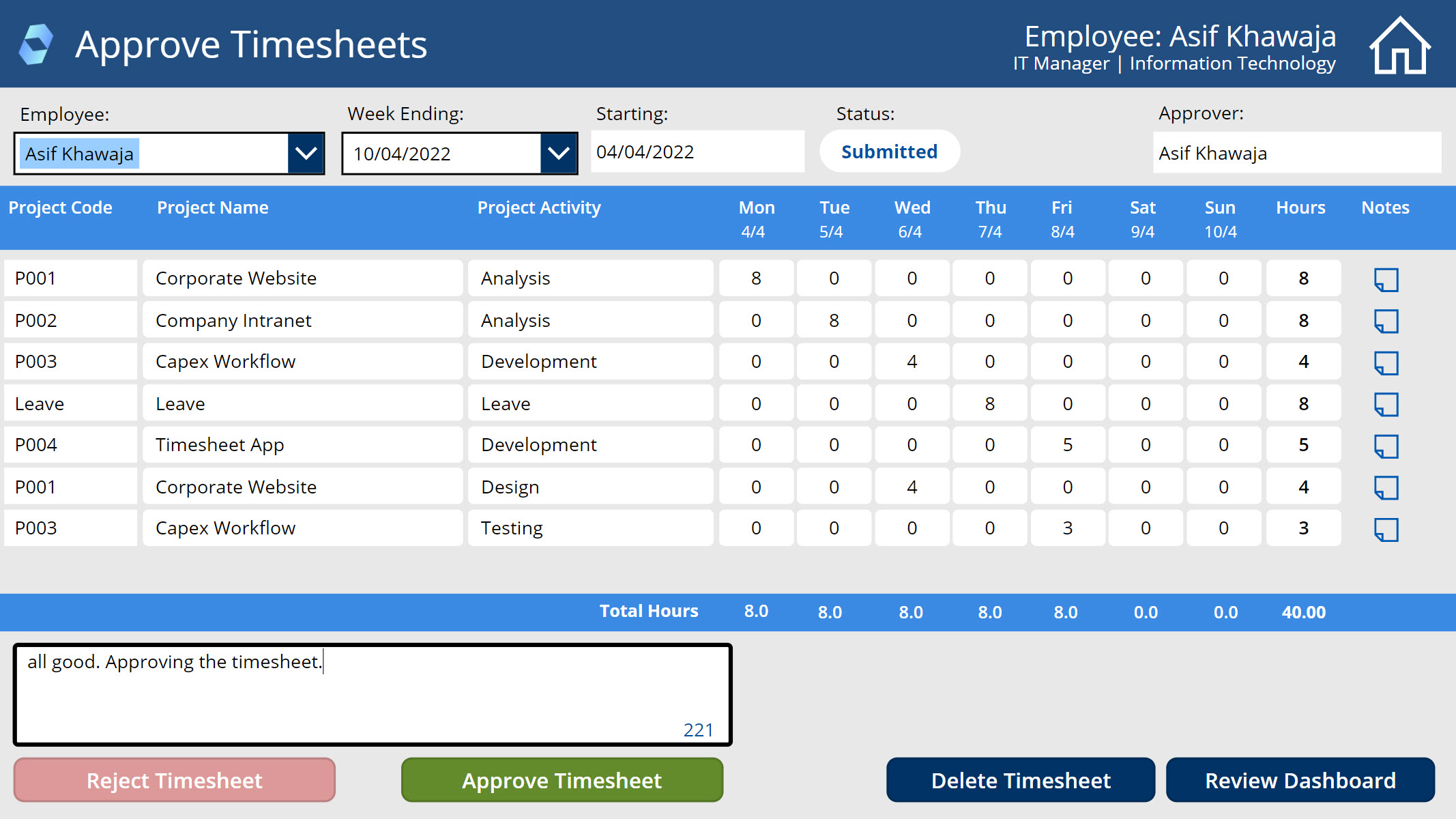This screenshot has width=1456, height=819.
Task: Go to Review Dashboard
Action: [1300, 780]
